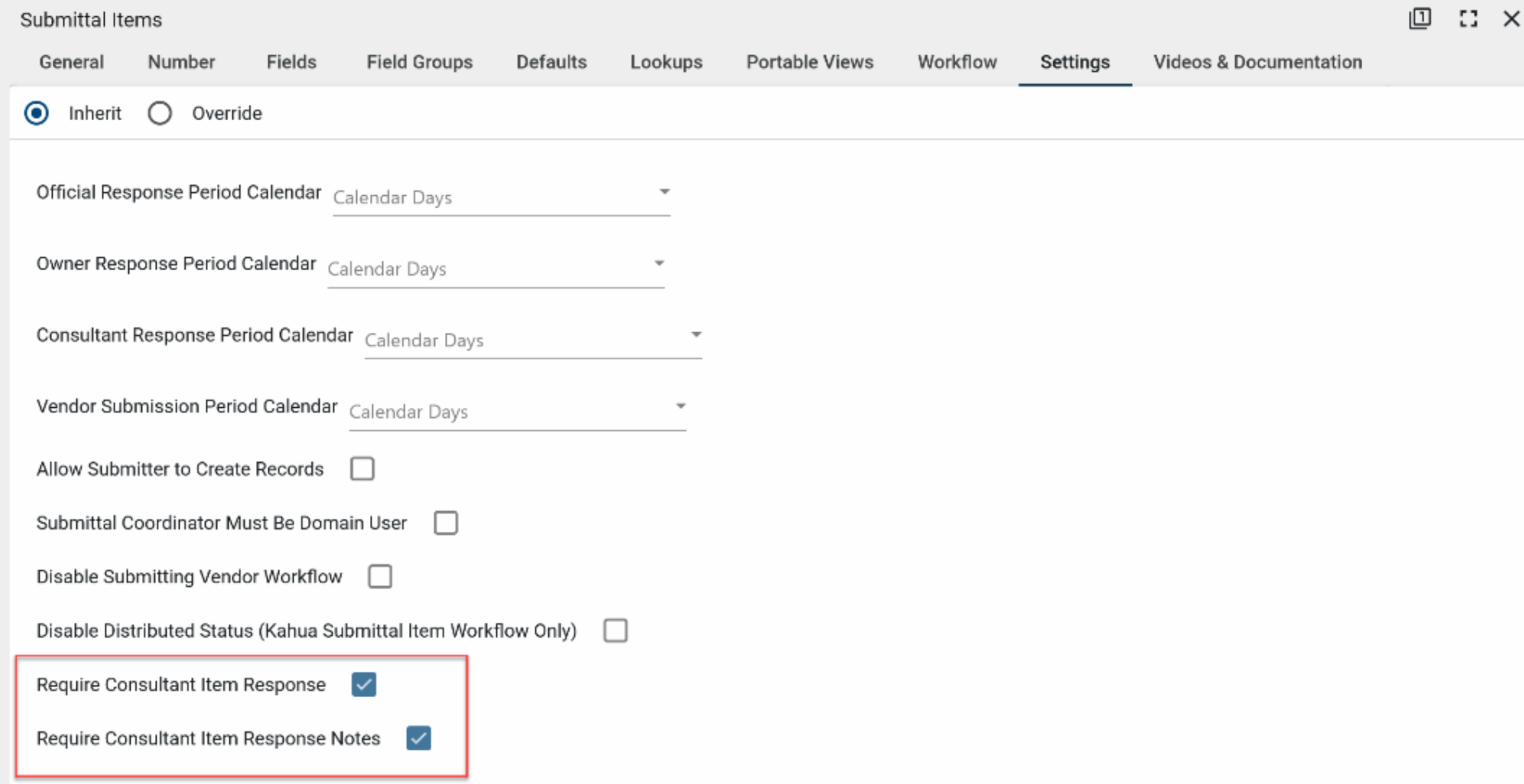Close the Submittal Items panel
The image size is (1524, 784).
click(x=1512, y=19)
